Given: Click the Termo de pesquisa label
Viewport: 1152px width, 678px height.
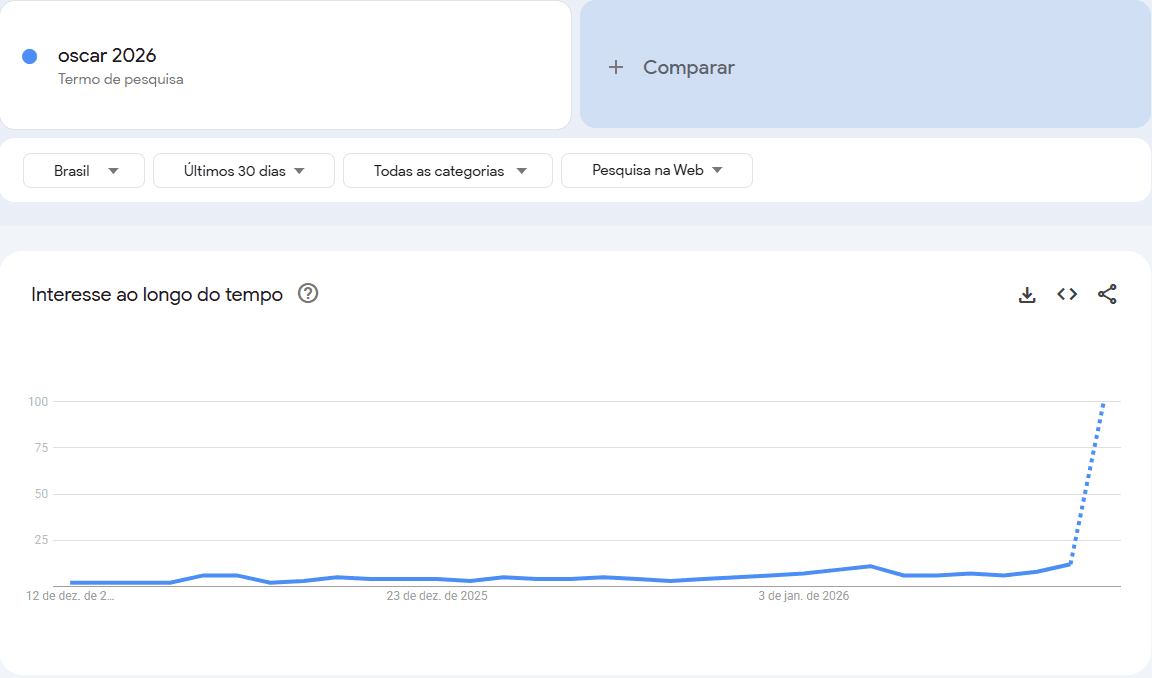Looking at the screenshot, I should 120,79.
